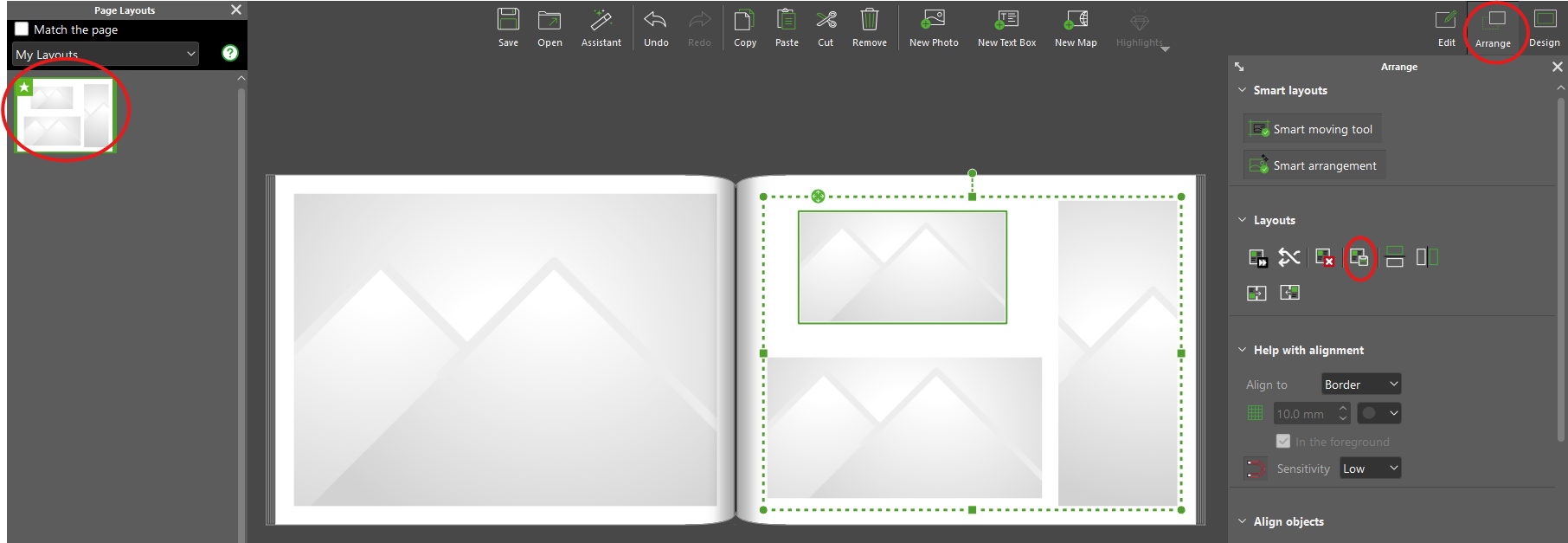The width and height of the screenshot is (1568, 543).
Task: Toggle the alignment grid icon
Action: click(1255, 413)
